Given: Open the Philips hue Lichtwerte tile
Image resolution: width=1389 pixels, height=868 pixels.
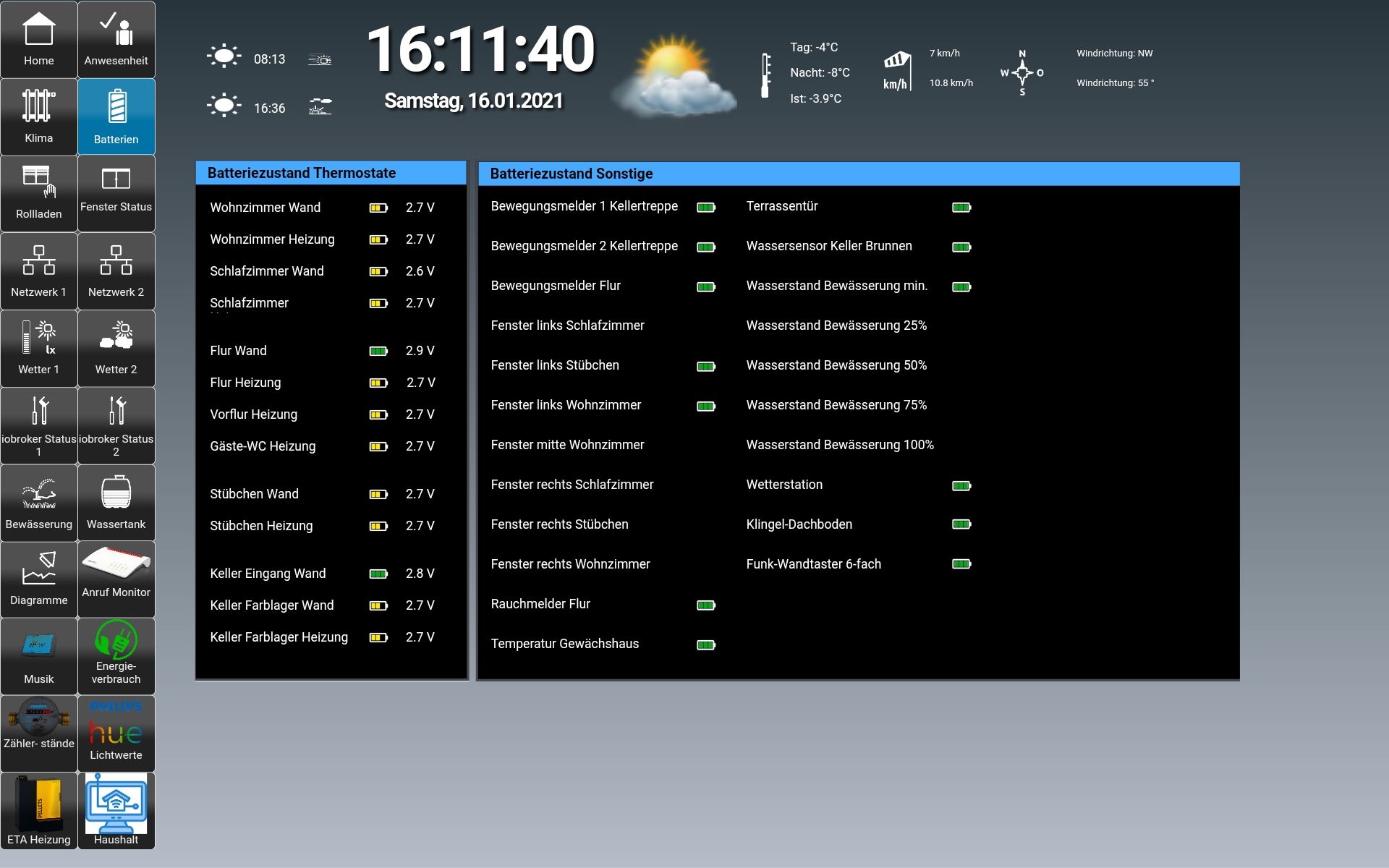Looking at the screenshot, I should click(x=116, y=733).
